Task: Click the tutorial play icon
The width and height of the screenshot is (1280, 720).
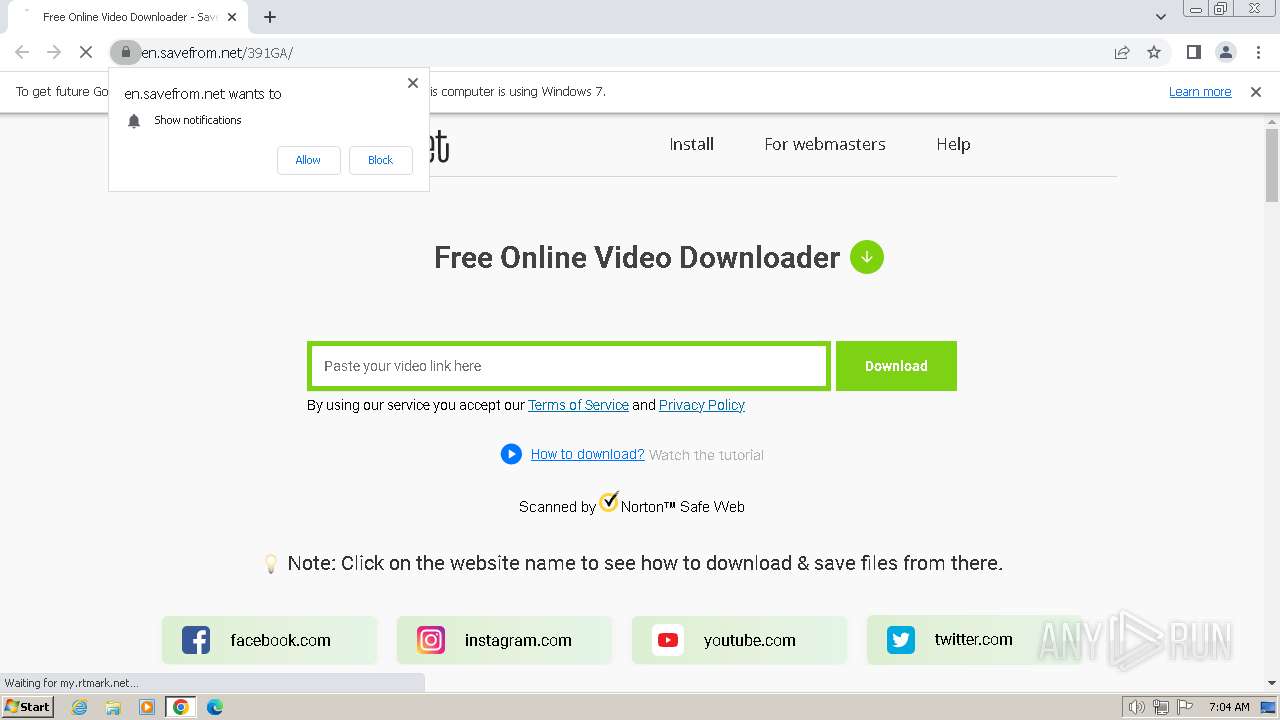Action: (x=511, y=454)
